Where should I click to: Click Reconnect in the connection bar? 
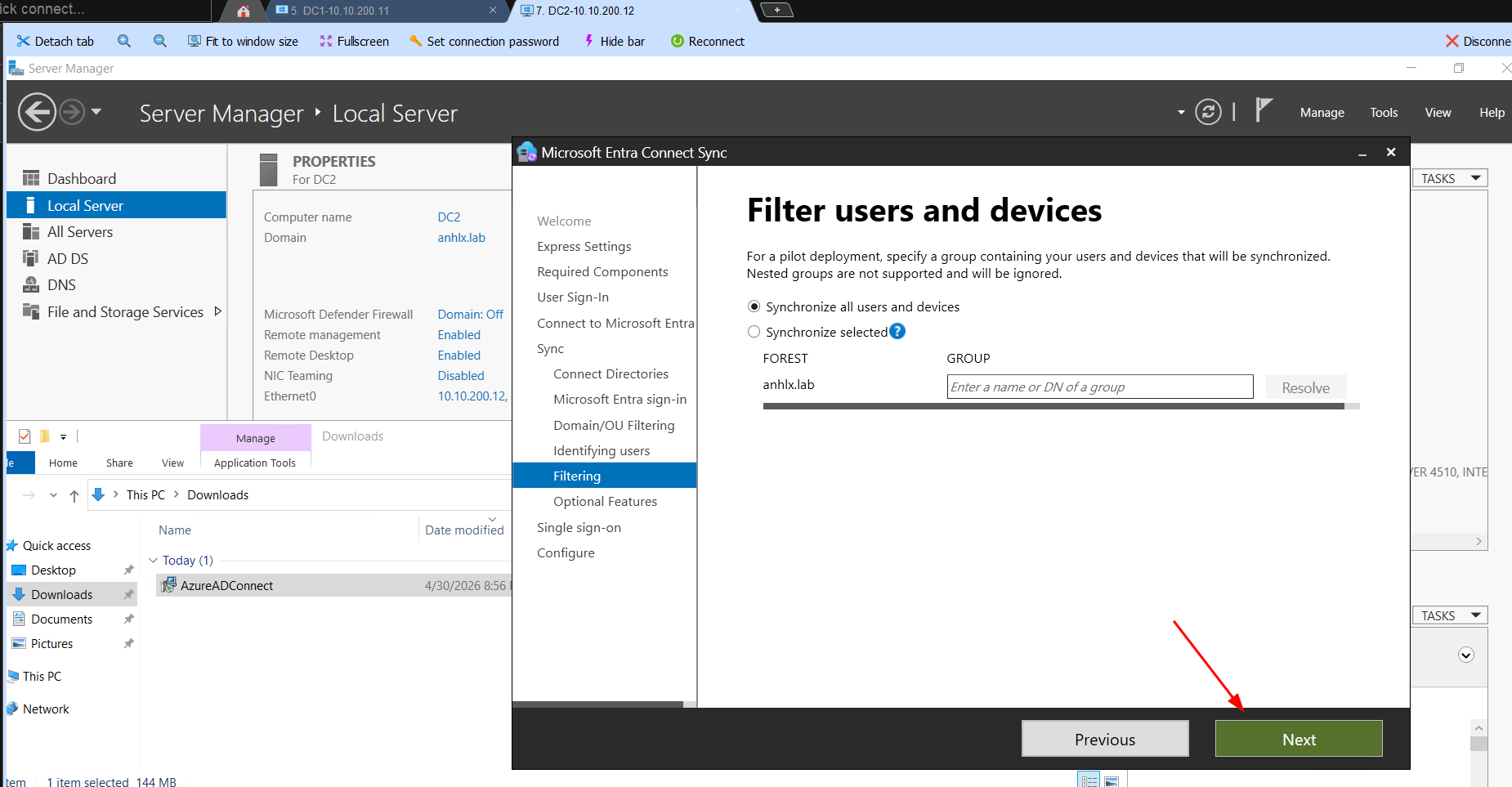tap(708, 41)
